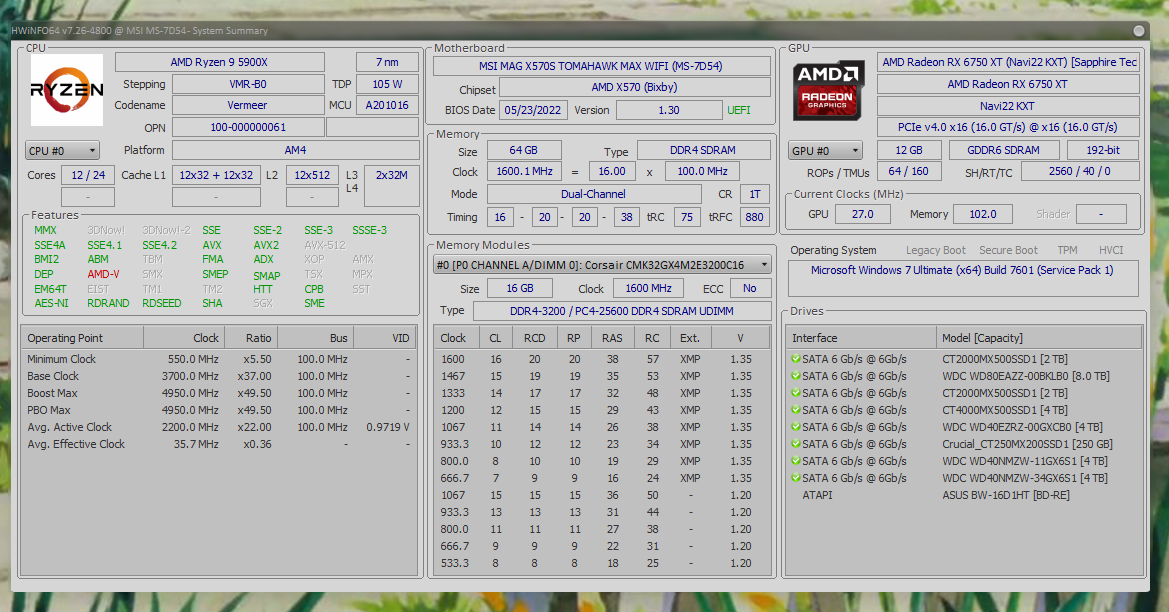1169x612 pixels.
Task: Click the Ratio column header
Action: coord(250,338)
